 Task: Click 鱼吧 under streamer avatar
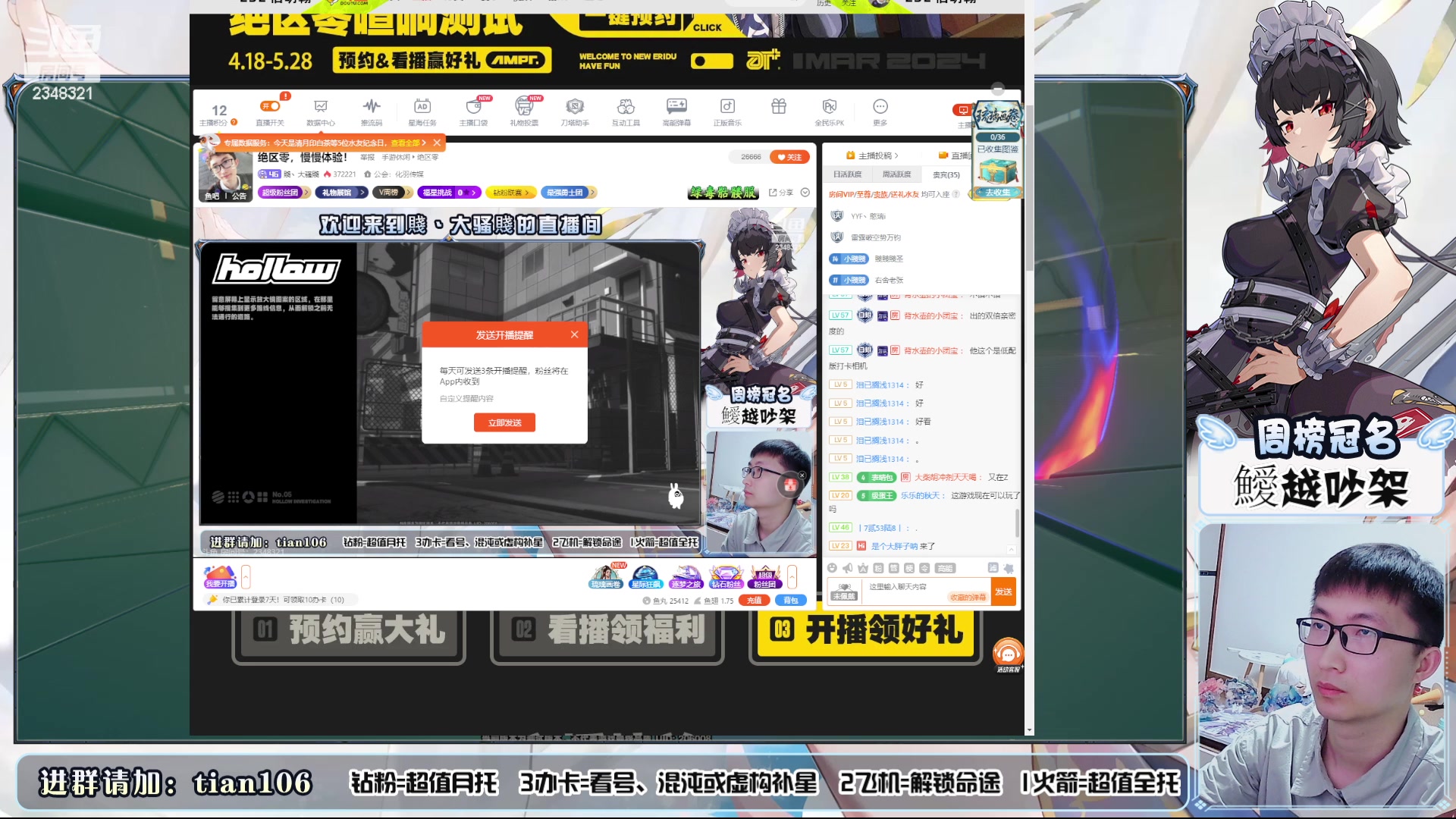[x=212, y=196]
